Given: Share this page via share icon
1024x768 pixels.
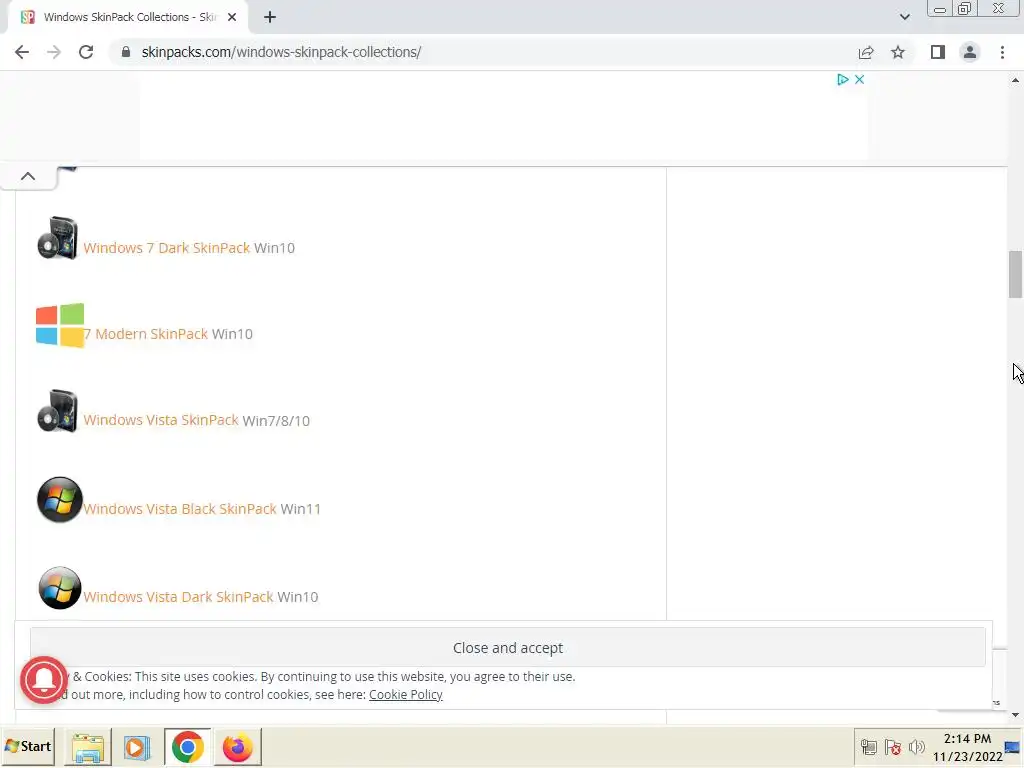Looking at the screenshot, I should tap(866, 52).
